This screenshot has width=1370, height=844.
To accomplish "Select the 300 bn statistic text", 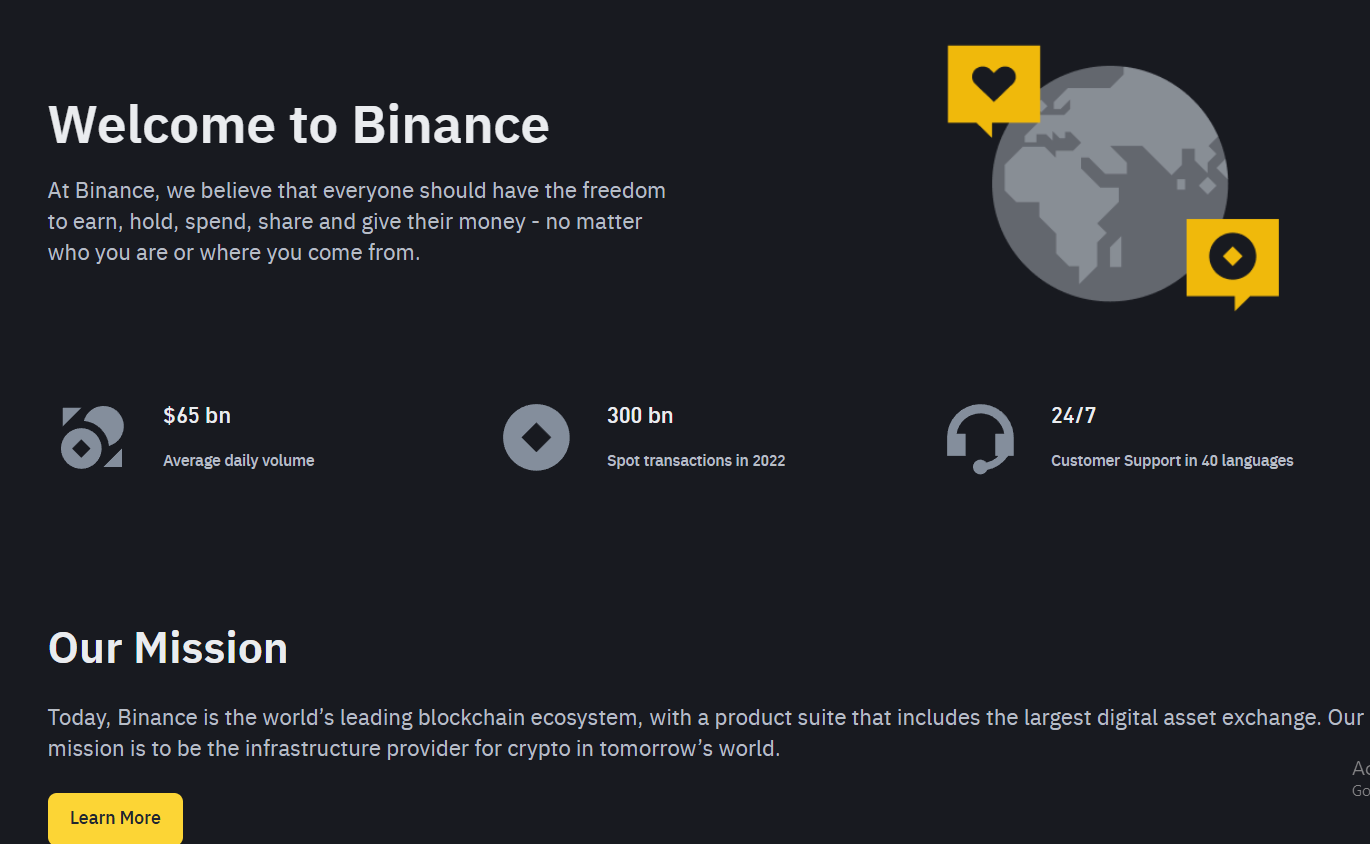I will [x=640, y=415].
